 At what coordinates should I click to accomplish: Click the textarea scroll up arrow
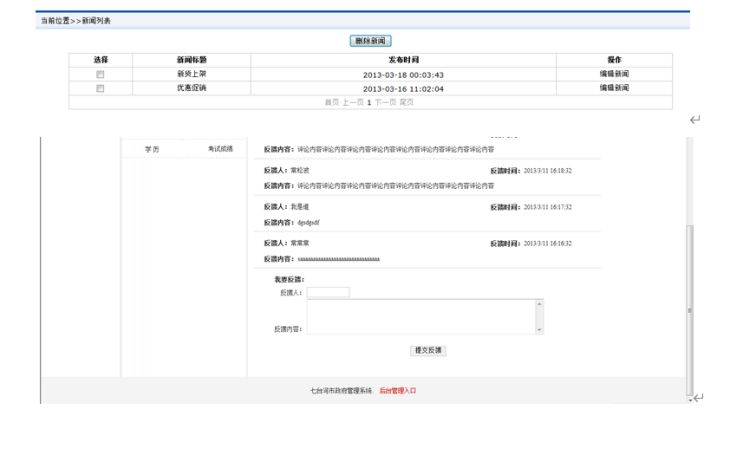(x=540, y=304)
